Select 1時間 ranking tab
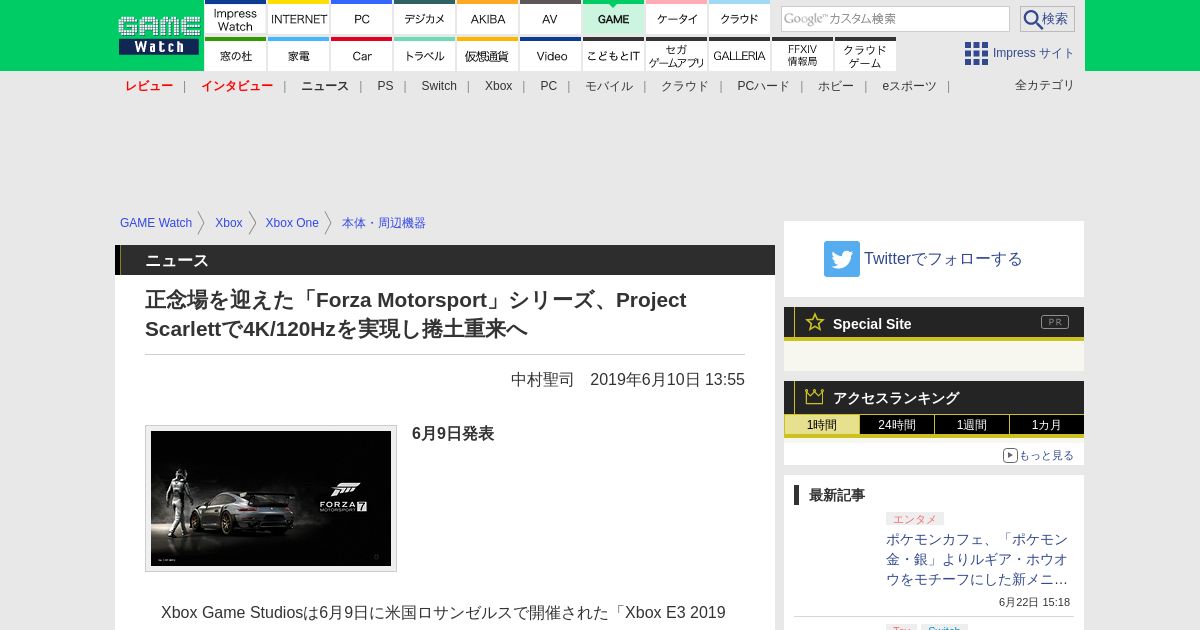The height and width of the screenshot is (630, 1200). [822, 424]
